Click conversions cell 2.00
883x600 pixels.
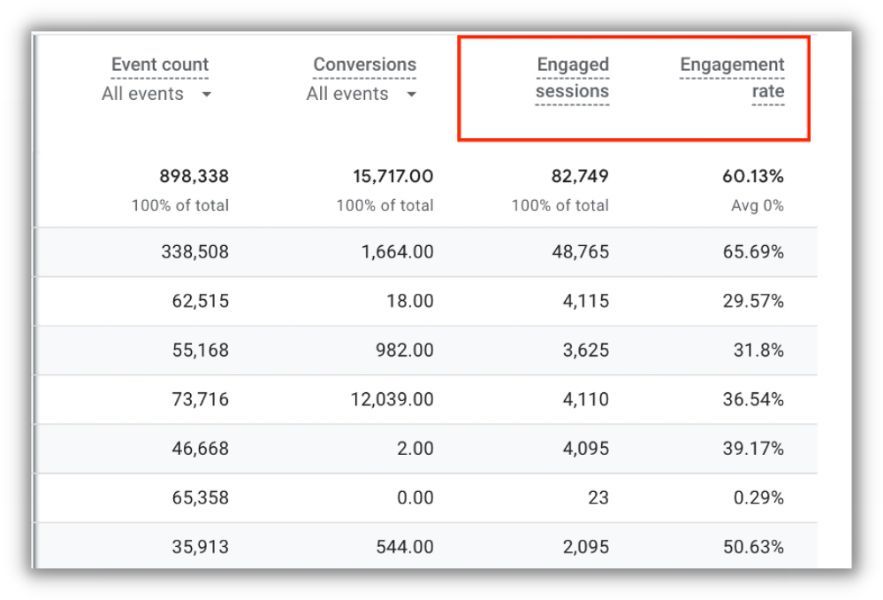point(415,448)
